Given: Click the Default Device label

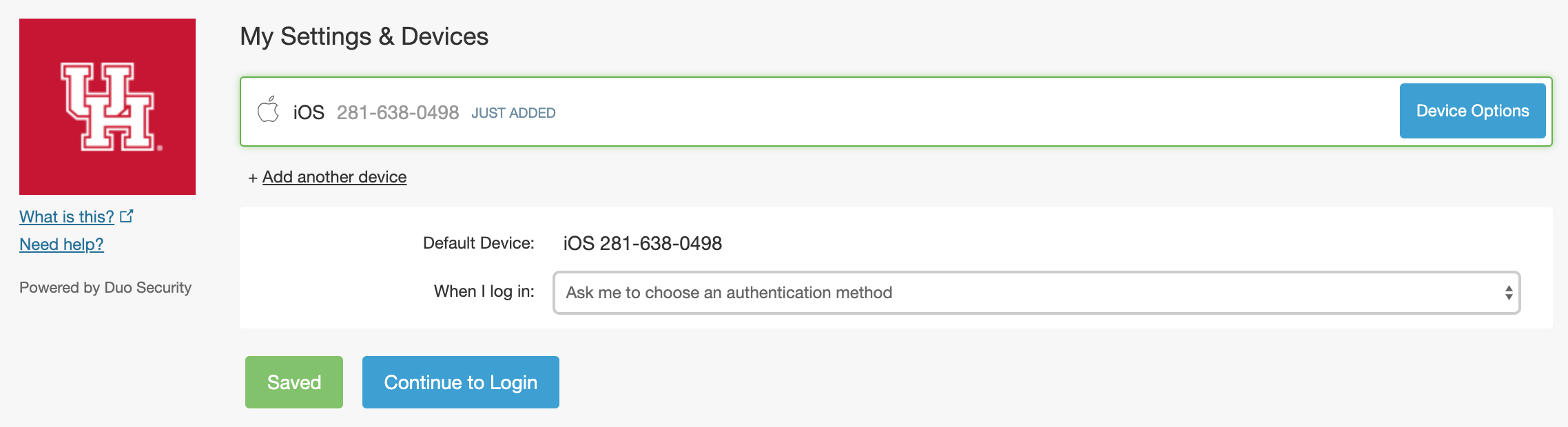Looking at the screenshot, I should coord(478,243).
